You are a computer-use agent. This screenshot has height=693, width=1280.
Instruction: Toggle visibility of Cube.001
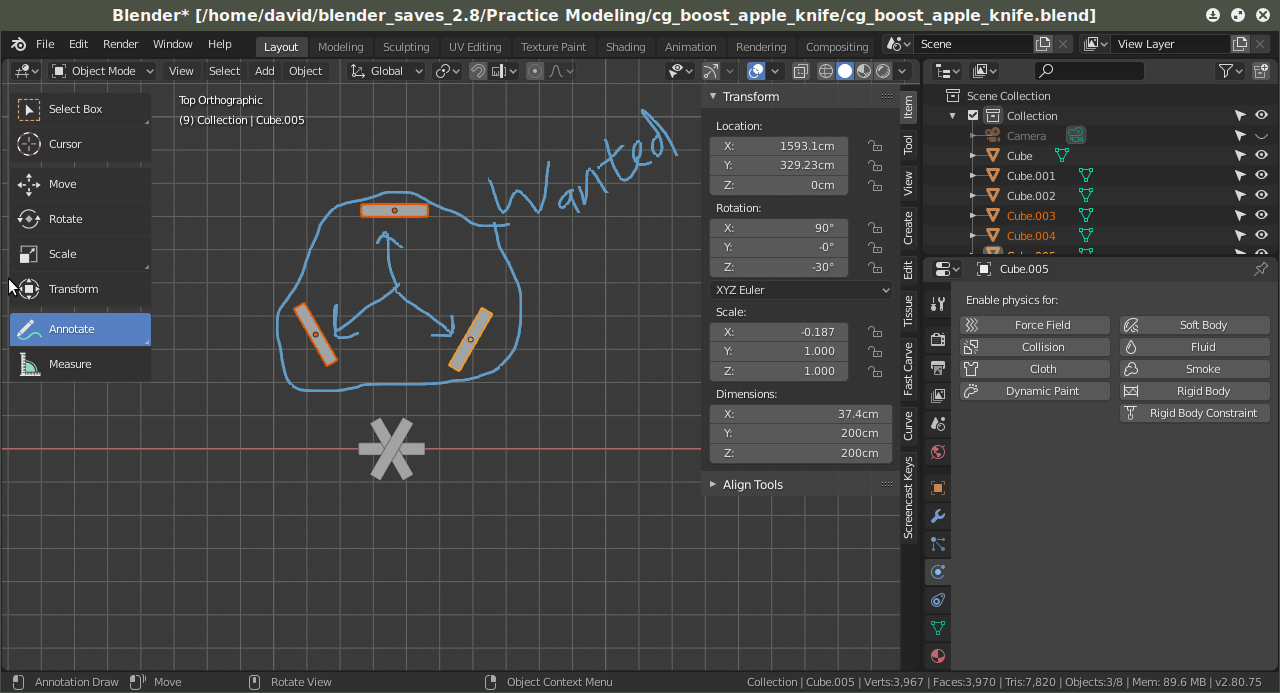(1261, 175)
